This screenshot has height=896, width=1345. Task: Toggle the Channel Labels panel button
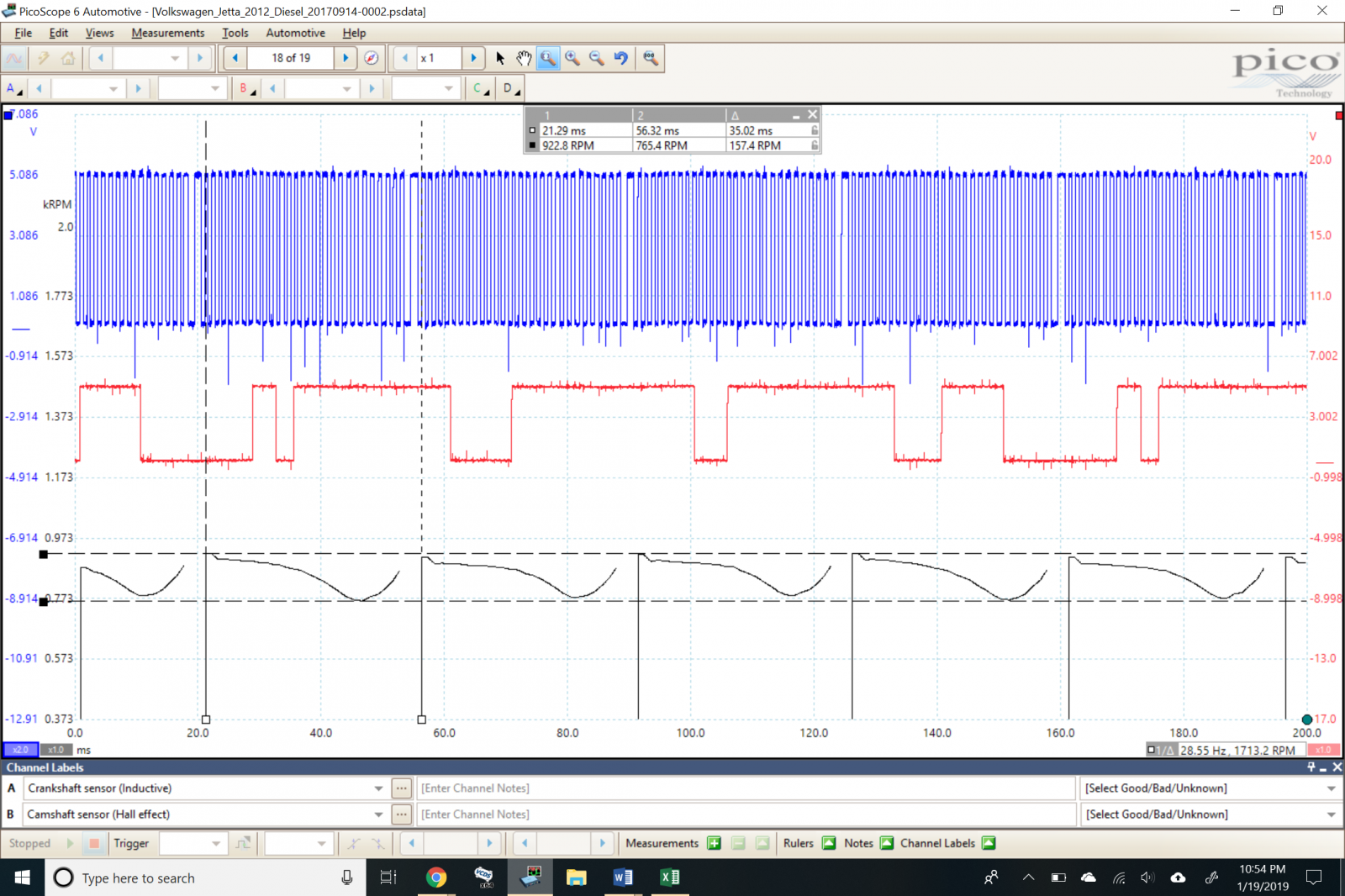(989, 843)
